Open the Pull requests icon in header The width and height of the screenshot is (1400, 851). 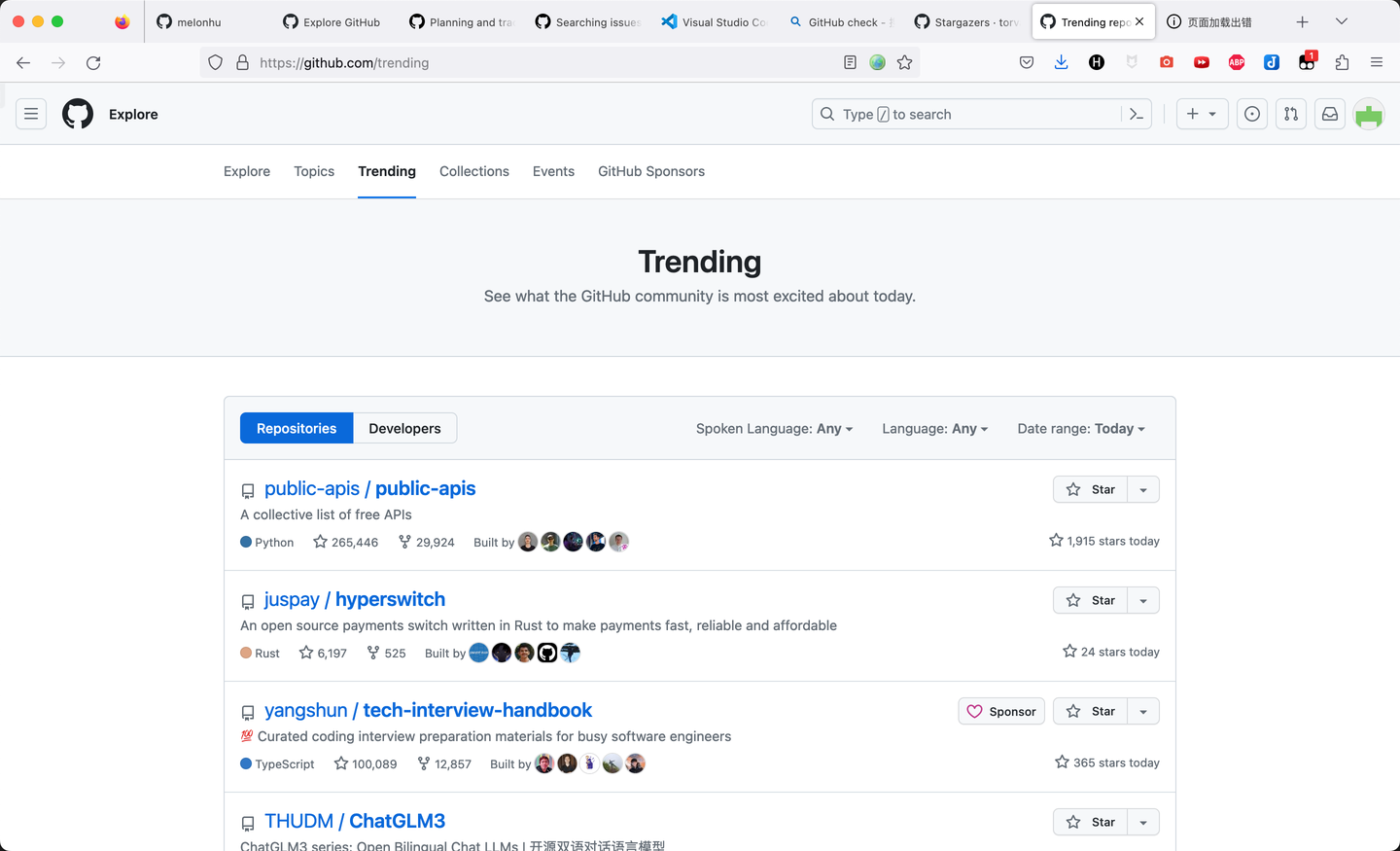[1291, 114]
